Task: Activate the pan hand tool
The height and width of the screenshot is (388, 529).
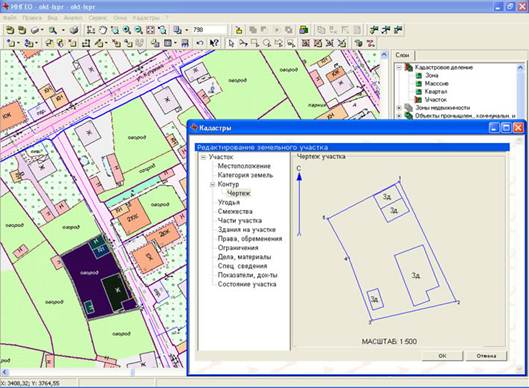Action: tap(103, 30)
